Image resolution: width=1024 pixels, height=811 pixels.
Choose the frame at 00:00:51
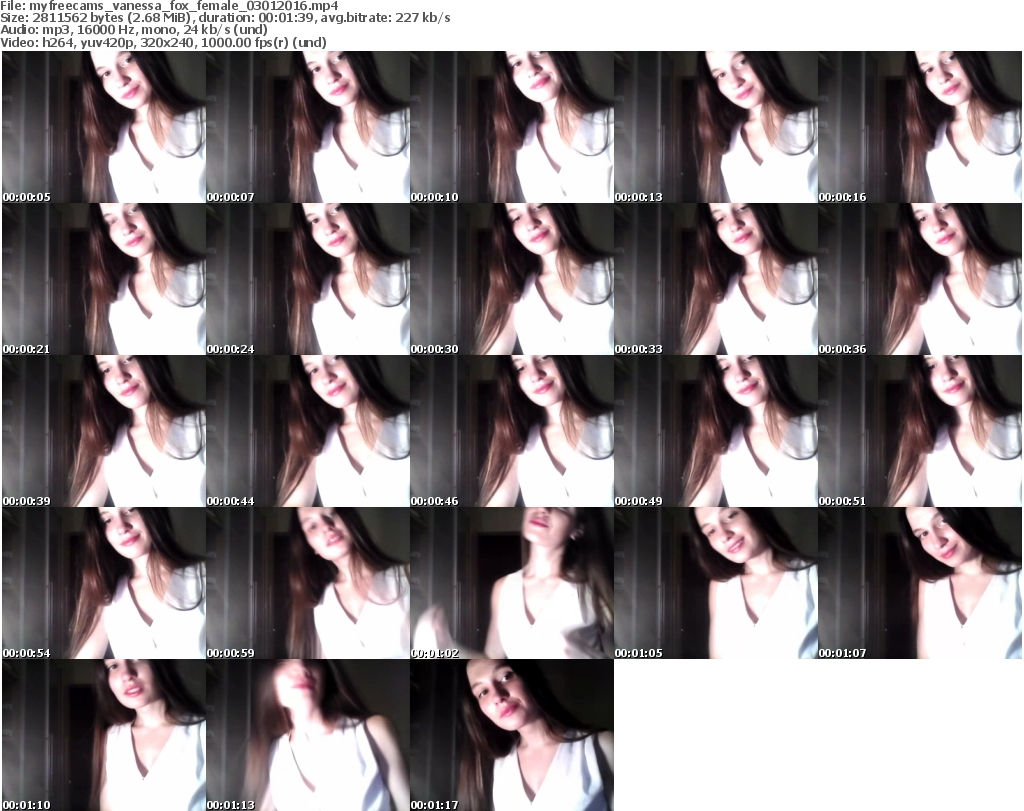pyautogui.click(x=920, y=431)
